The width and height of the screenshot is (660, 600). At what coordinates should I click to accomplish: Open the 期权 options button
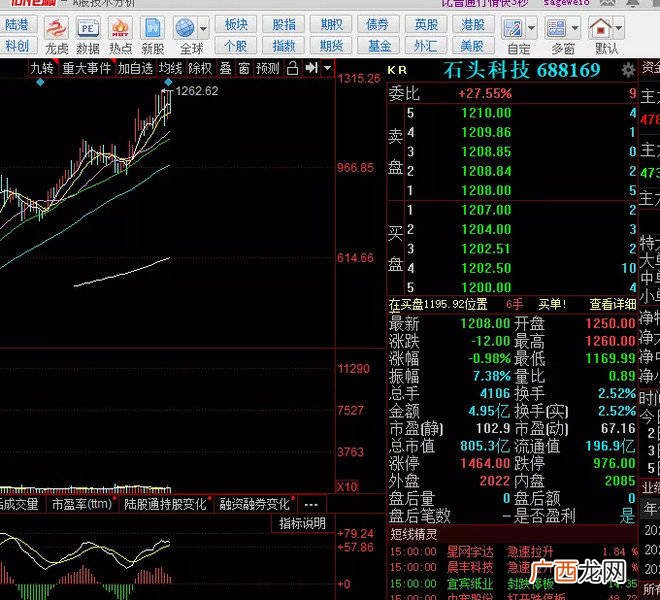[331, 25]
